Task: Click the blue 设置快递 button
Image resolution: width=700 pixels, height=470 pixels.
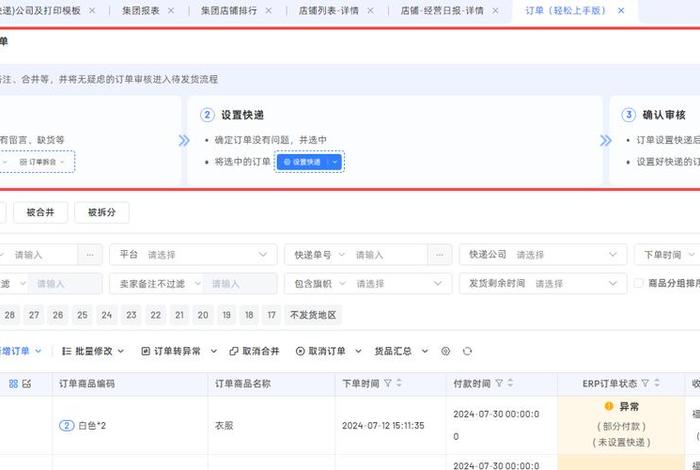Action: click(303, 162)
